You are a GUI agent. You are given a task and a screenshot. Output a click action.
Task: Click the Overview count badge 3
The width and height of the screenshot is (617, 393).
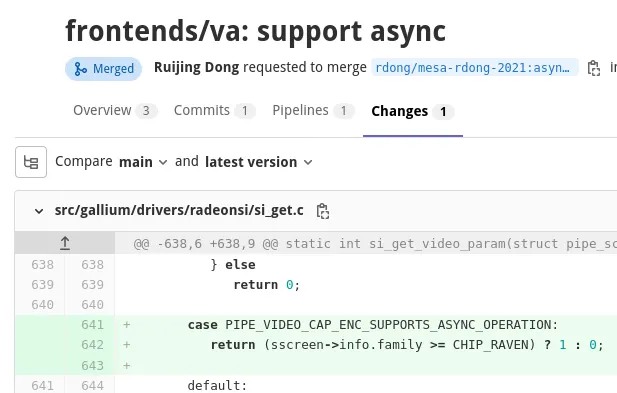click(x=146, y=111)
